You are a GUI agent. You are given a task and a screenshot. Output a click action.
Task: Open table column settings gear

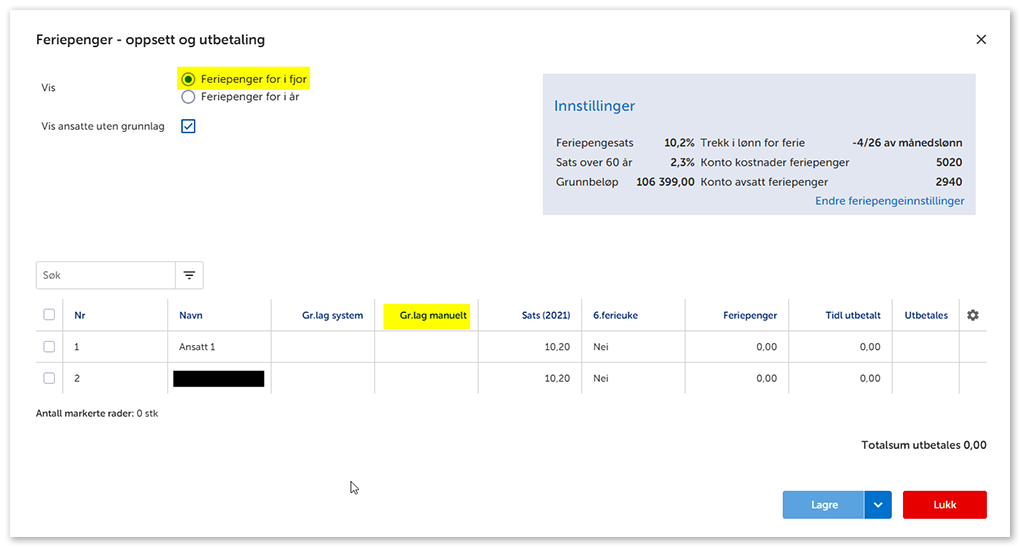972,315
